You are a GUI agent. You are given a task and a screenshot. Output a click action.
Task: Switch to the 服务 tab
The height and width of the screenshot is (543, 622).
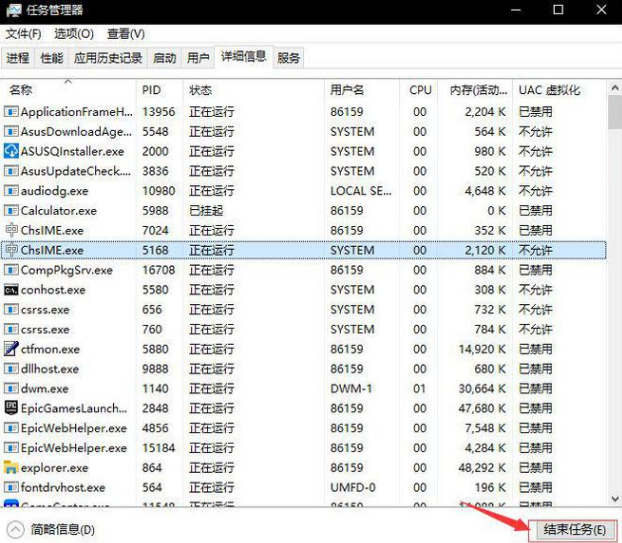288,58
